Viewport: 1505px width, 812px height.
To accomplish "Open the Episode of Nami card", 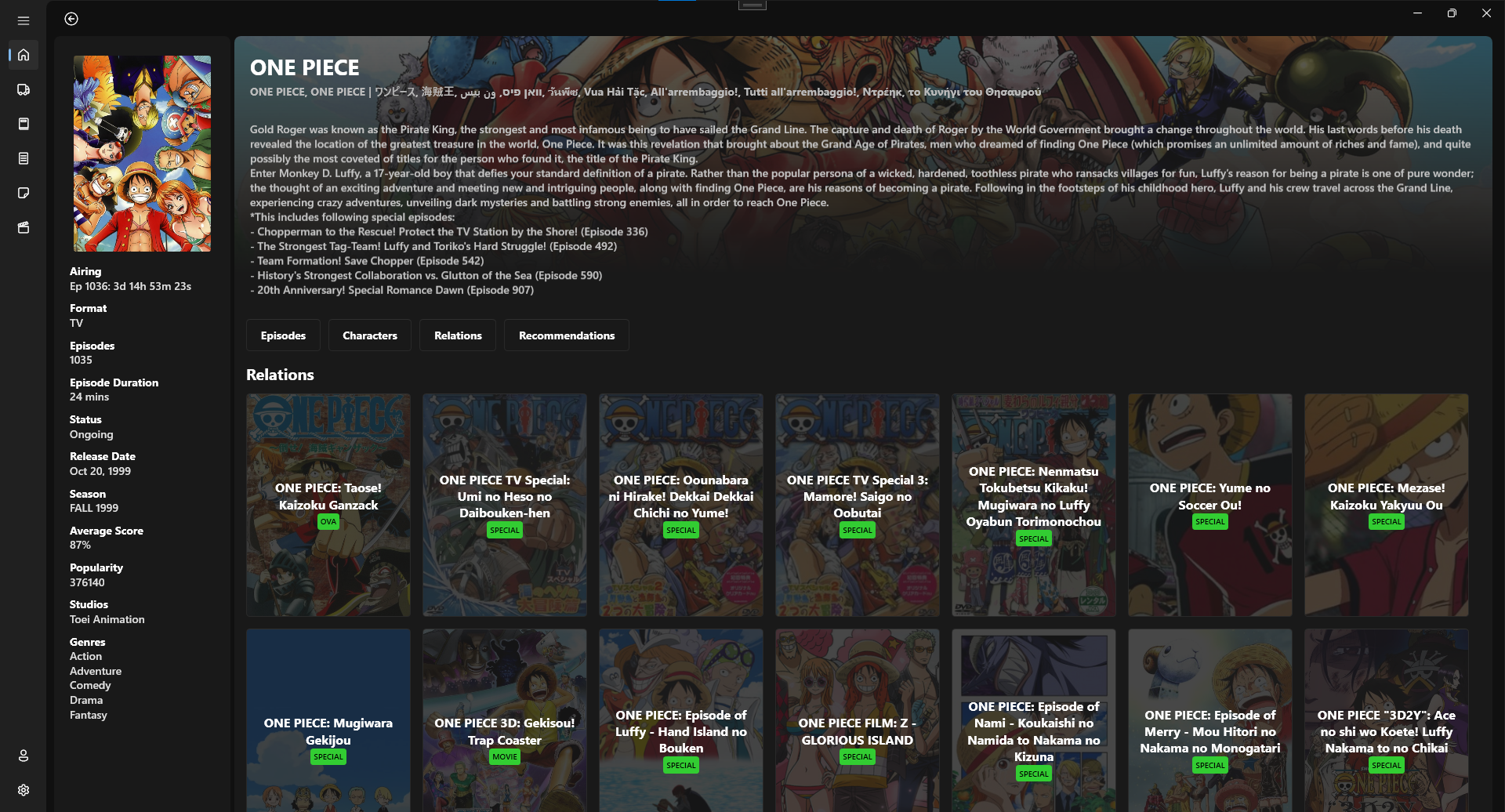I will 1034,720.
